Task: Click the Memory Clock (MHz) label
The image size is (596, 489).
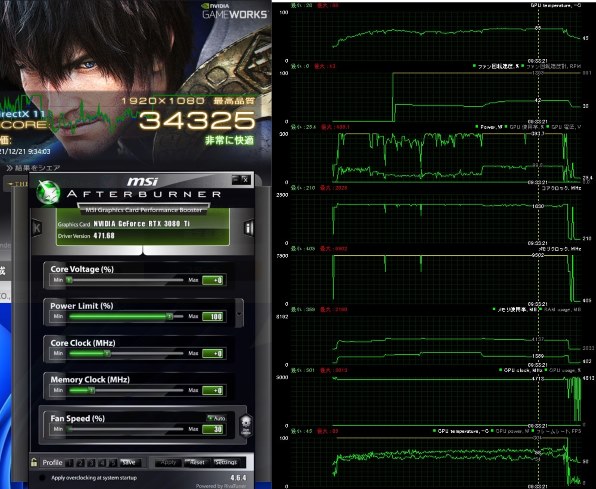Action: coord(90,379)
